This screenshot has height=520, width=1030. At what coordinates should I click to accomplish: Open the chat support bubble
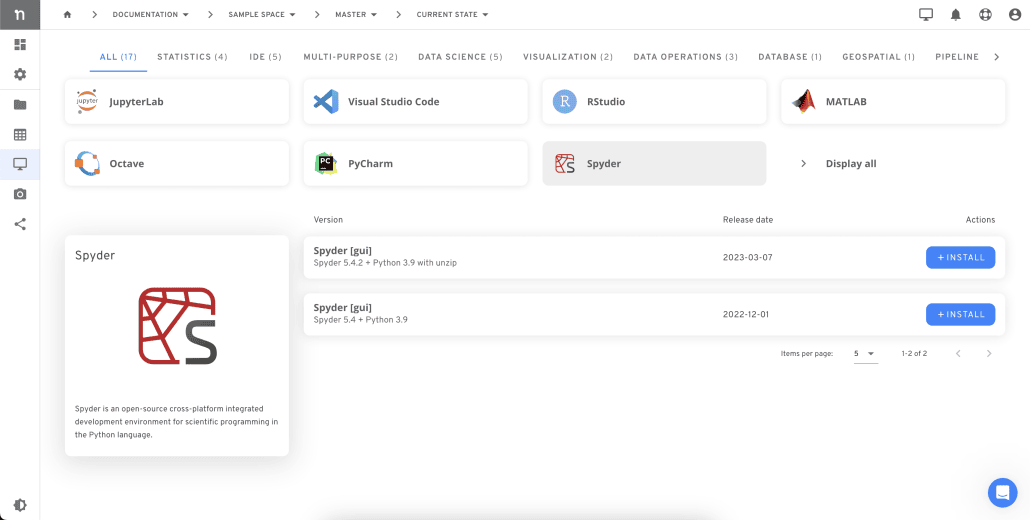tap(1002, 492)
